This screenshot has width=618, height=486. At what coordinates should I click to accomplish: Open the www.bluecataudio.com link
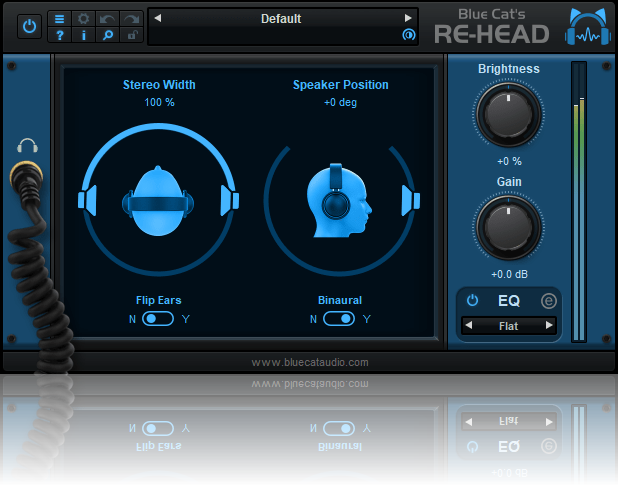[x=309, y=362]
